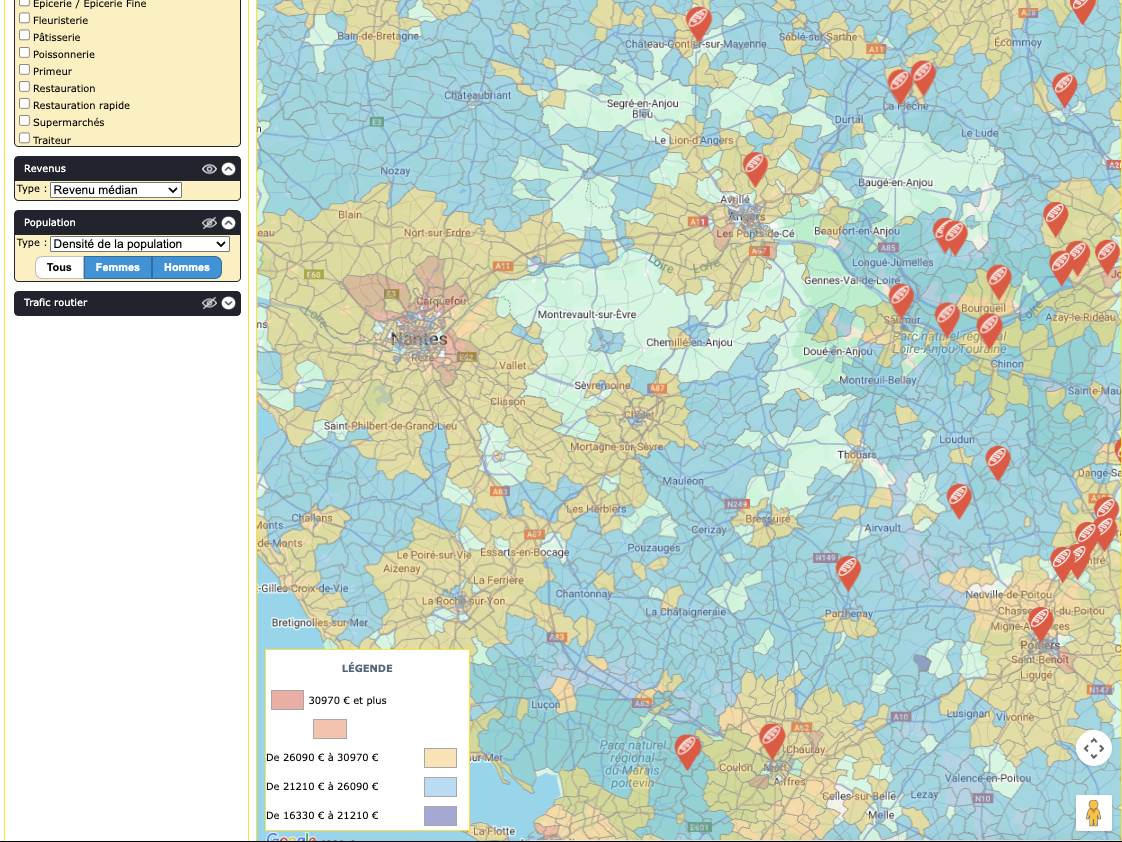Click bakery marker on Saumur
Image resolution: width=1122 pixels, height=842 pixels.
pos(901,299)
